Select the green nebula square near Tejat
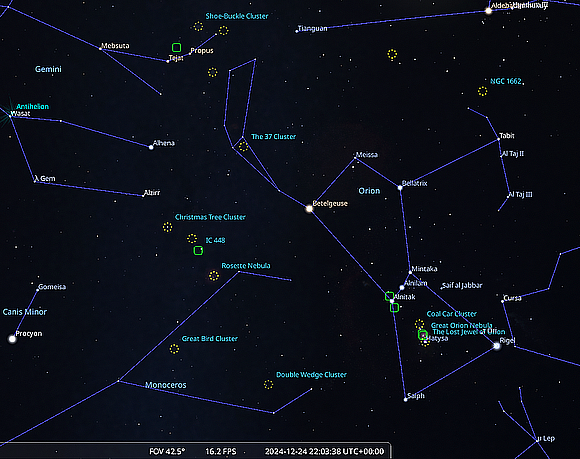This screenshot has width=580, height=459. (x=176, y=47)
